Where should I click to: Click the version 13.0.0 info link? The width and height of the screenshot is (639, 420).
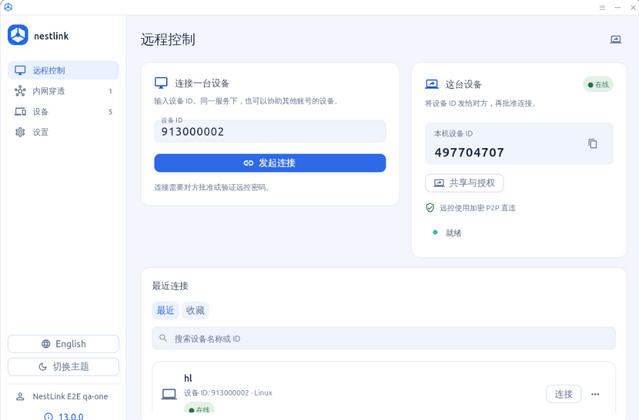click(64, 416)
